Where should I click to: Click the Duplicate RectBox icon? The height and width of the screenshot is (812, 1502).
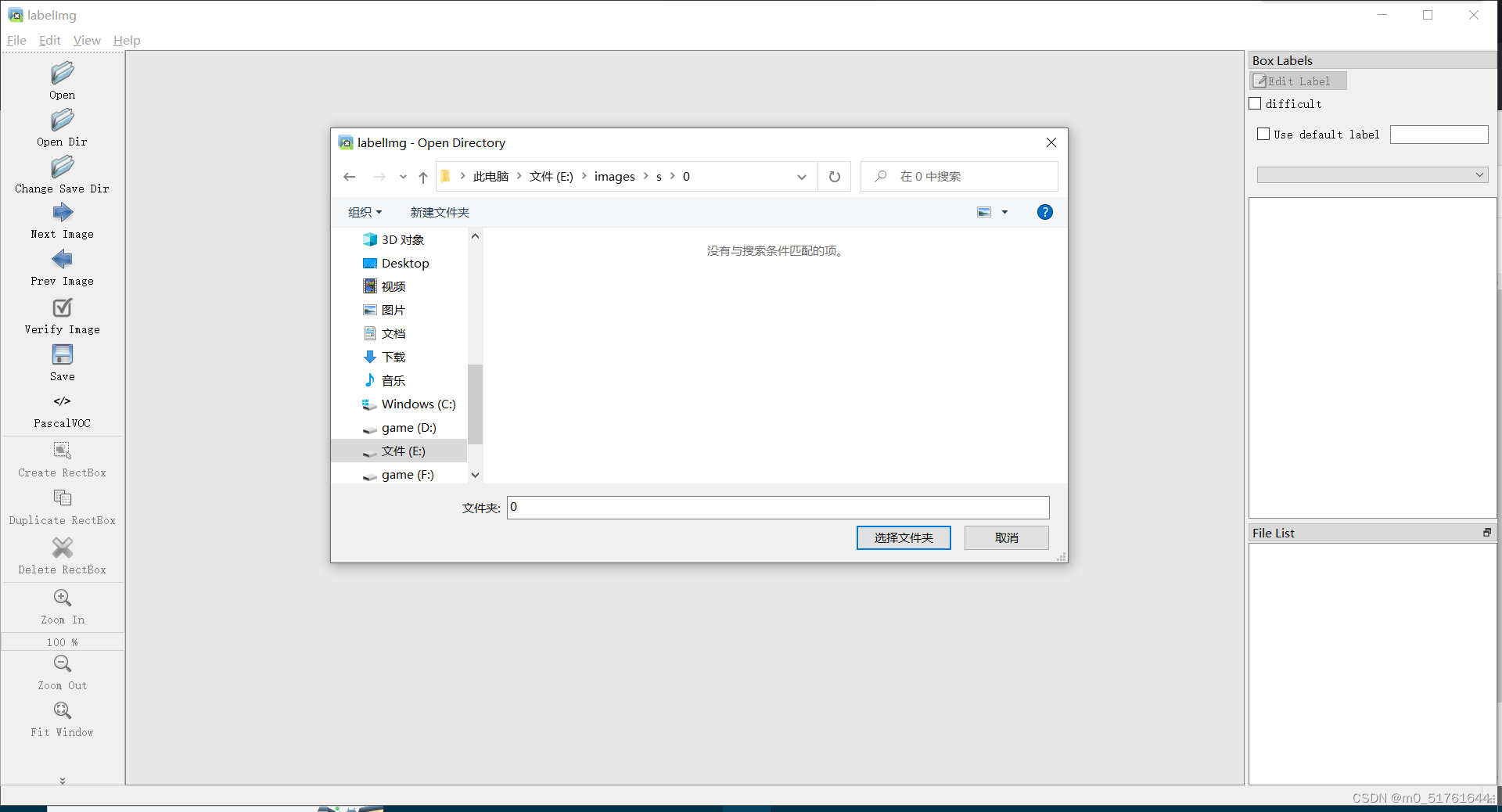[63, 498]
